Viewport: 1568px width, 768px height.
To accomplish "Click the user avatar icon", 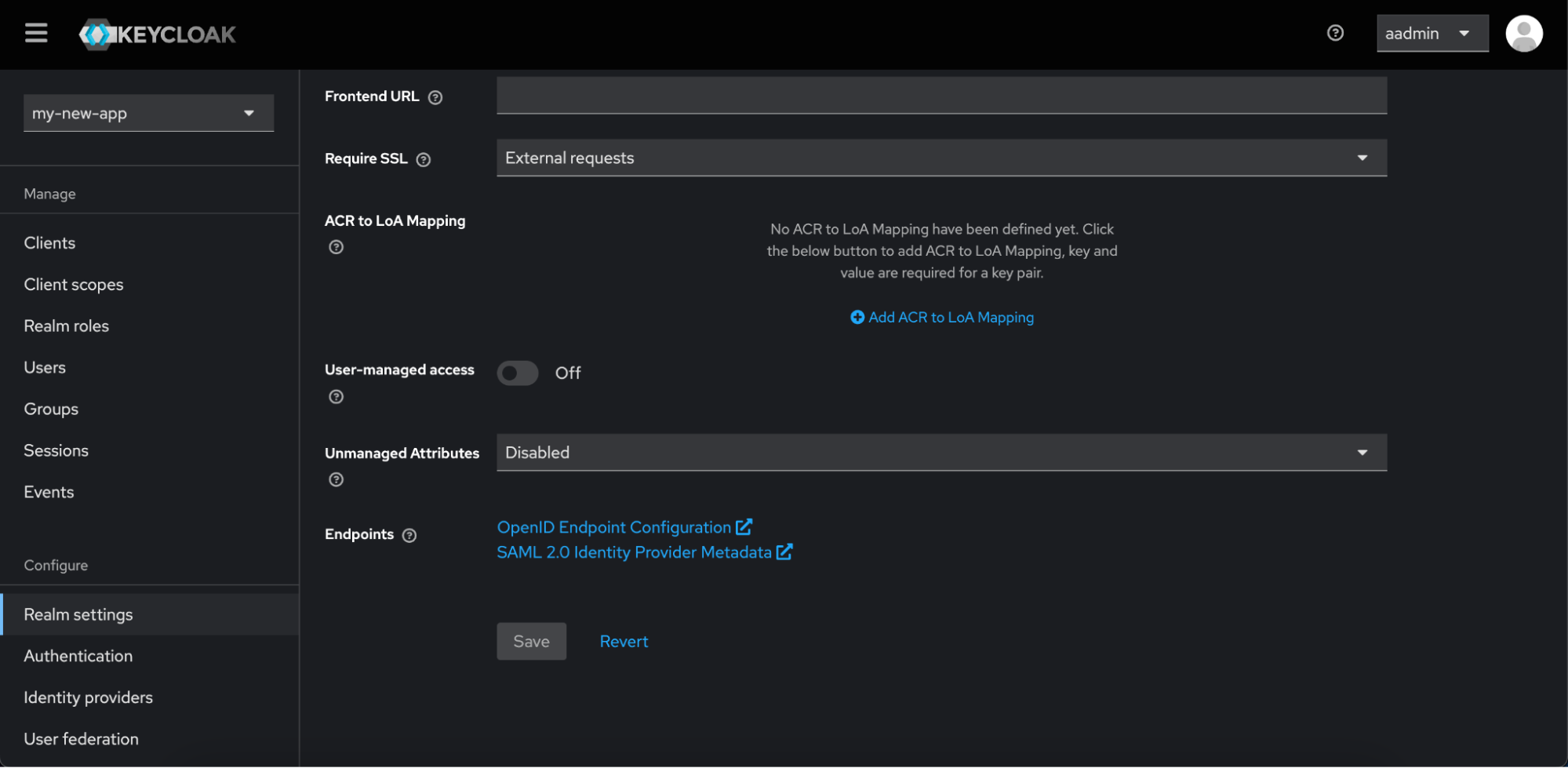I will pos(1523,34).
